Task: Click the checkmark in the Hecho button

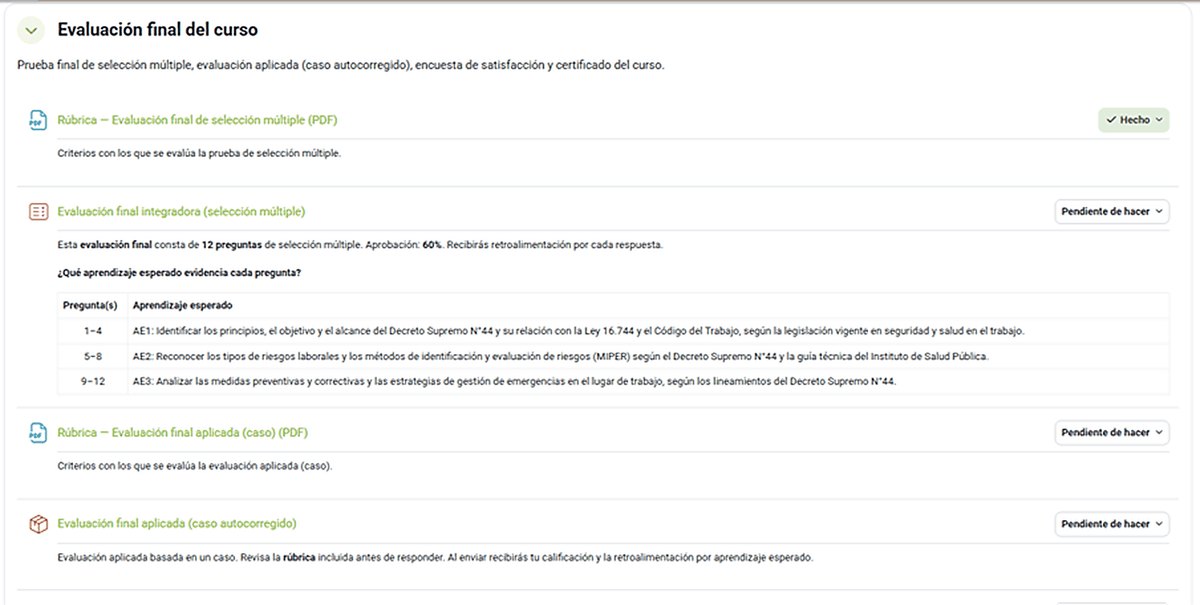Action: pos(1111,120)
